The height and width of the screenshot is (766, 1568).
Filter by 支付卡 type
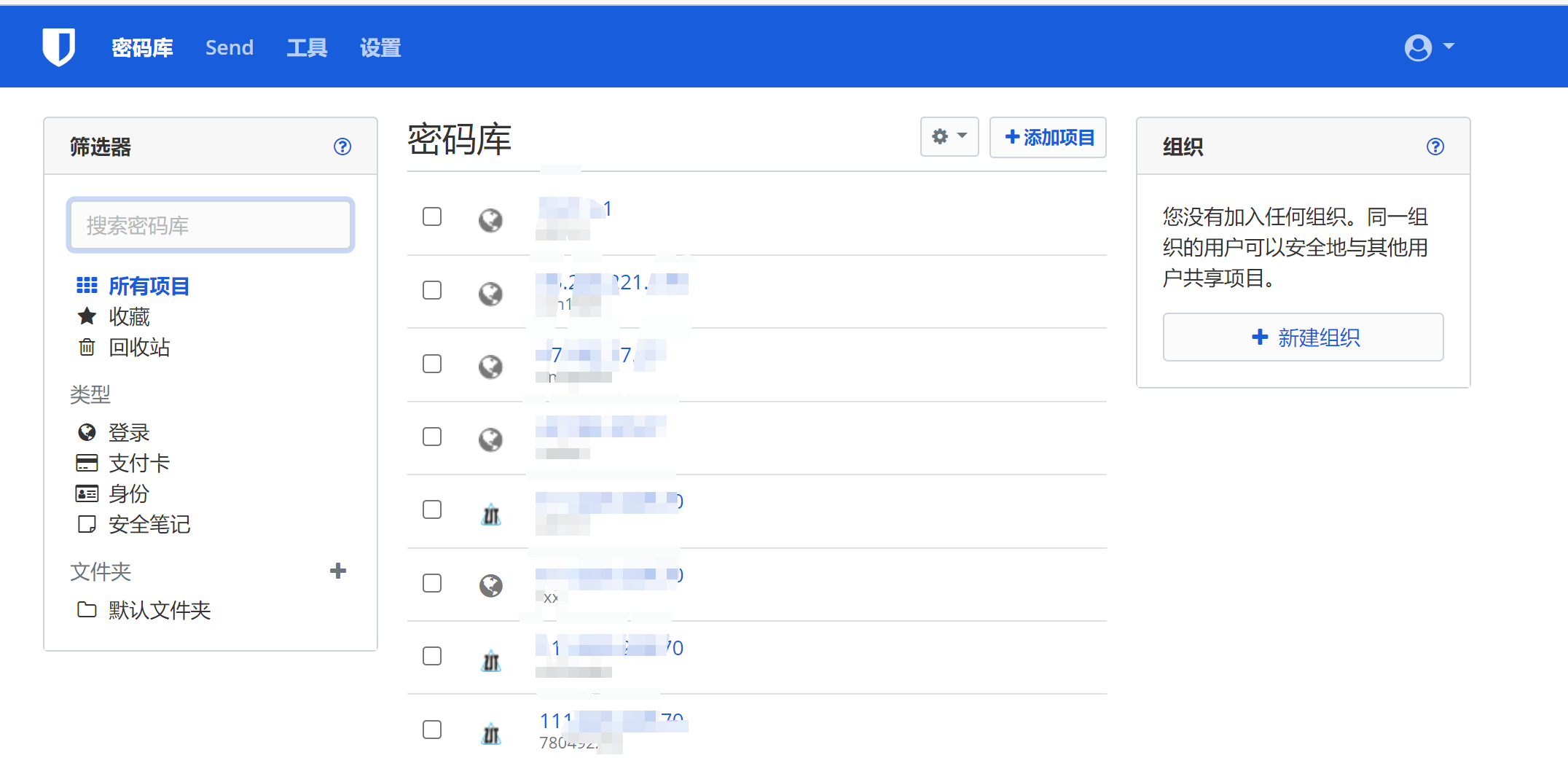tap(139, 463)
